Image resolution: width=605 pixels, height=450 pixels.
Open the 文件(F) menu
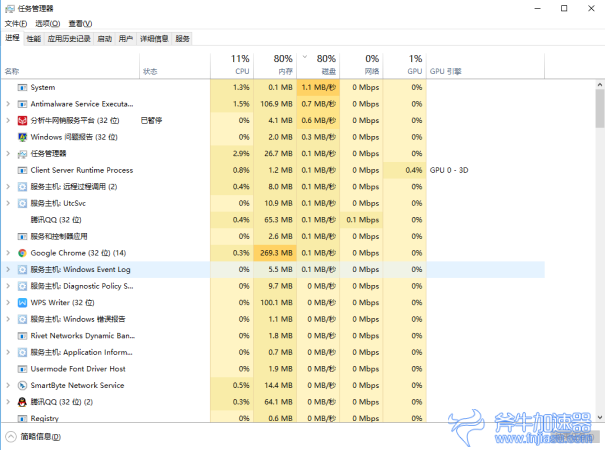[16, 24]
